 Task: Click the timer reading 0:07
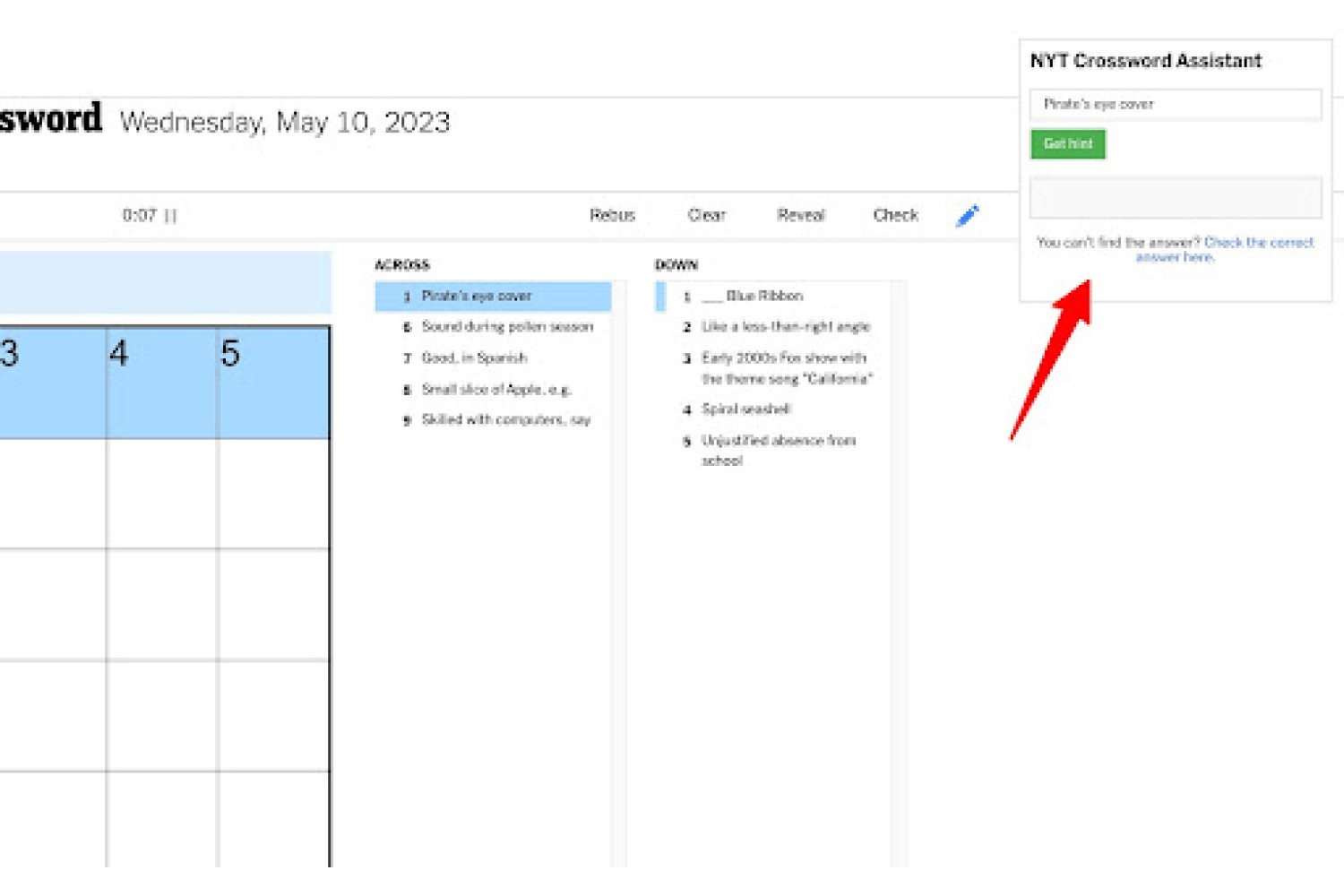point(139,215)
